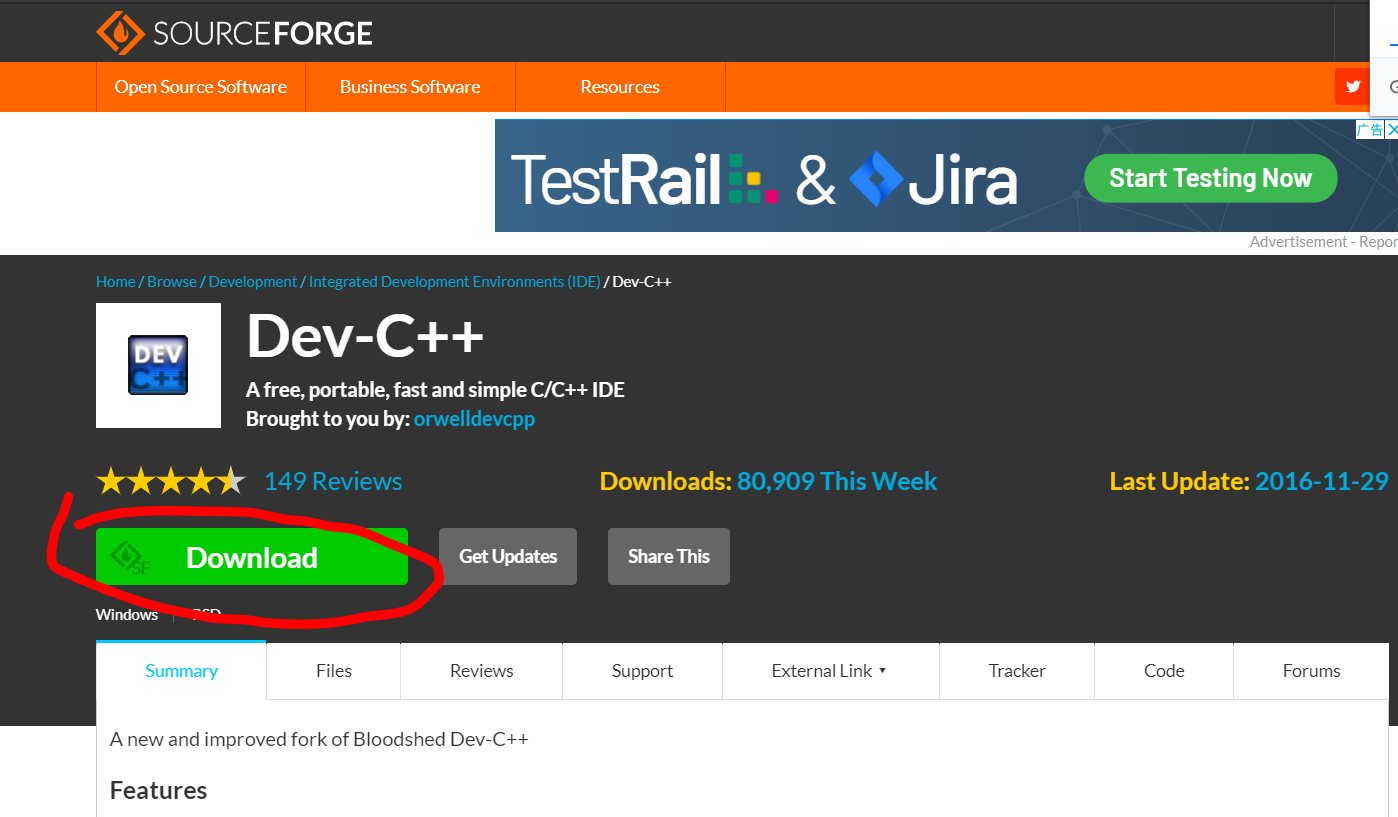The height and width of the screenshot is (817, 1398).
Task: Open the Twitter icon button
Action: (x=1352, y=87)
